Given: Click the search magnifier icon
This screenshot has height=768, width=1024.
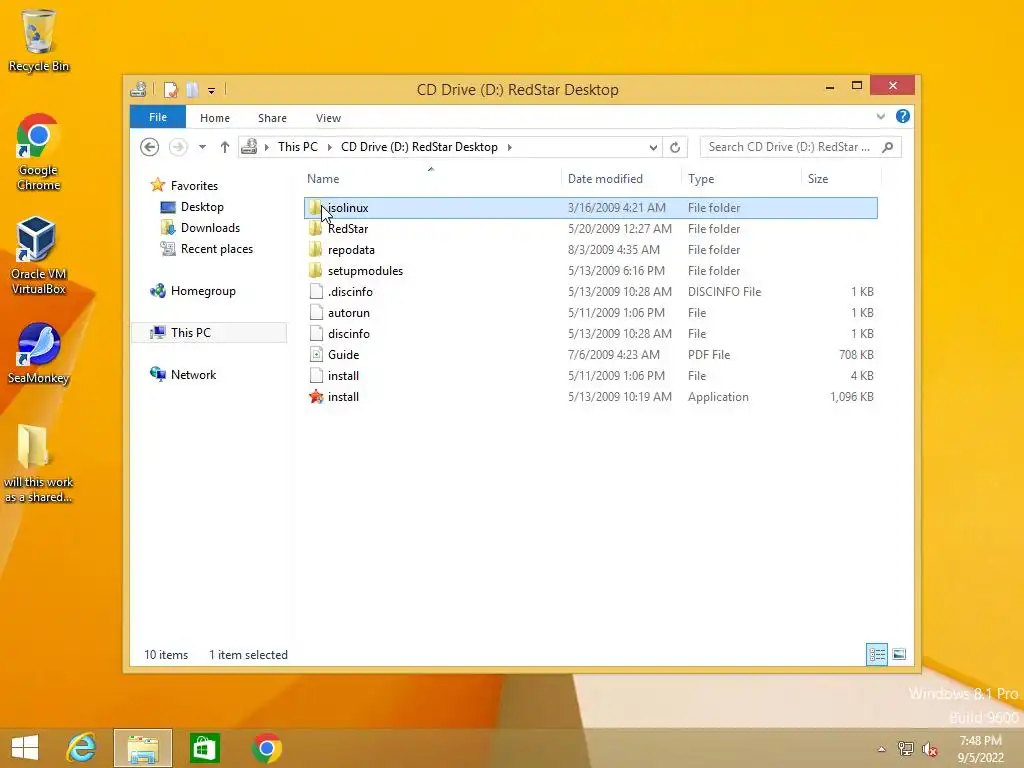Looking at the screenshot, I should [888, 147].
